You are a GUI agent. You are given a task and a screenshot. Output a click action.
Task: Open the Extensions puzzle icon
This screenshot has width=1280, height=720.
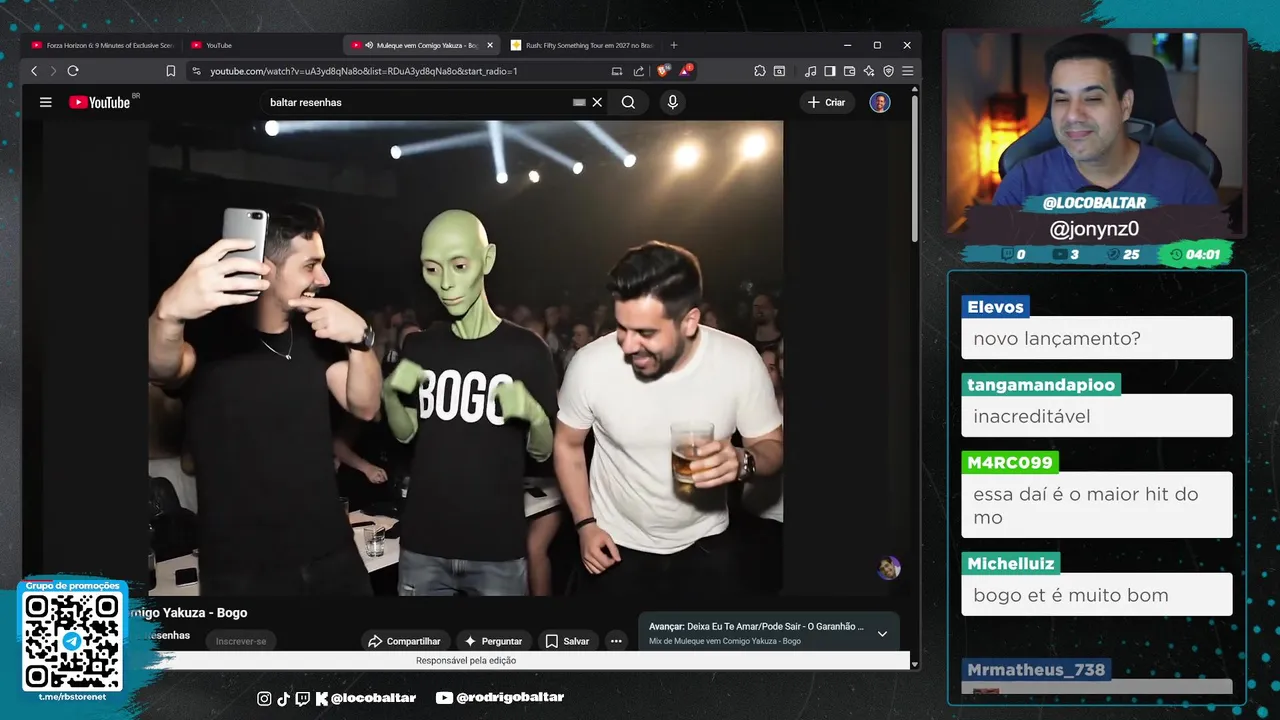pos(760,71)
